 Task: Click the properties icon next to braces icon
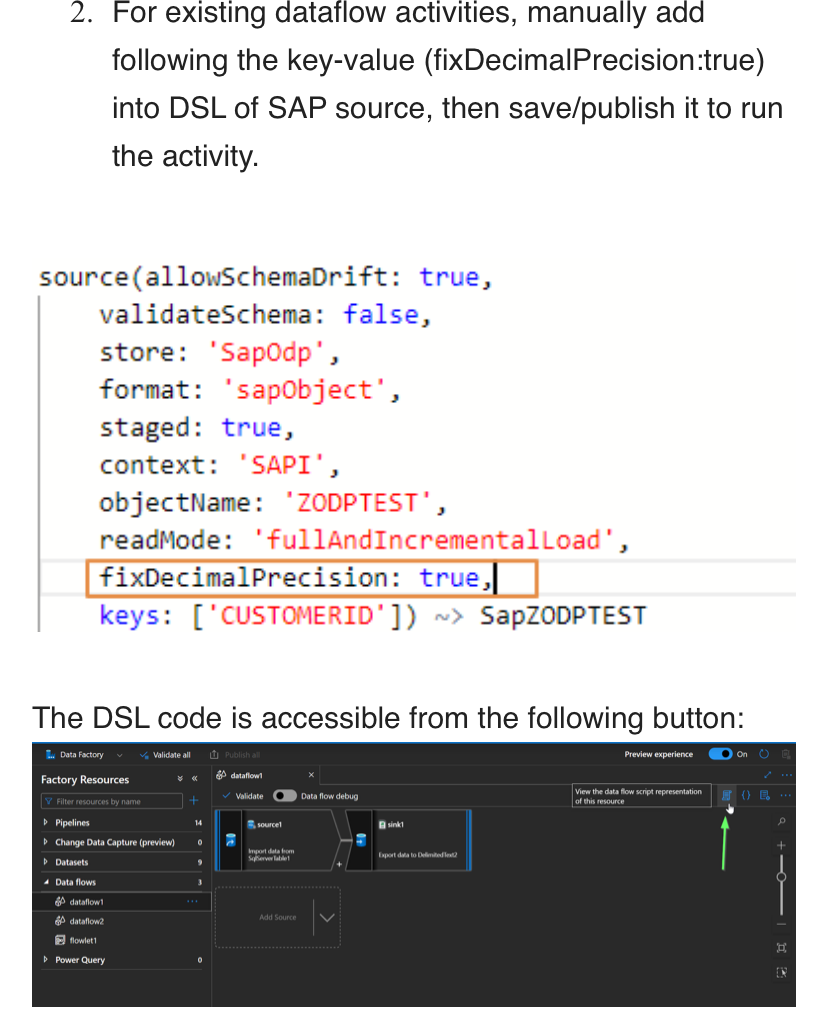[765, 795]
